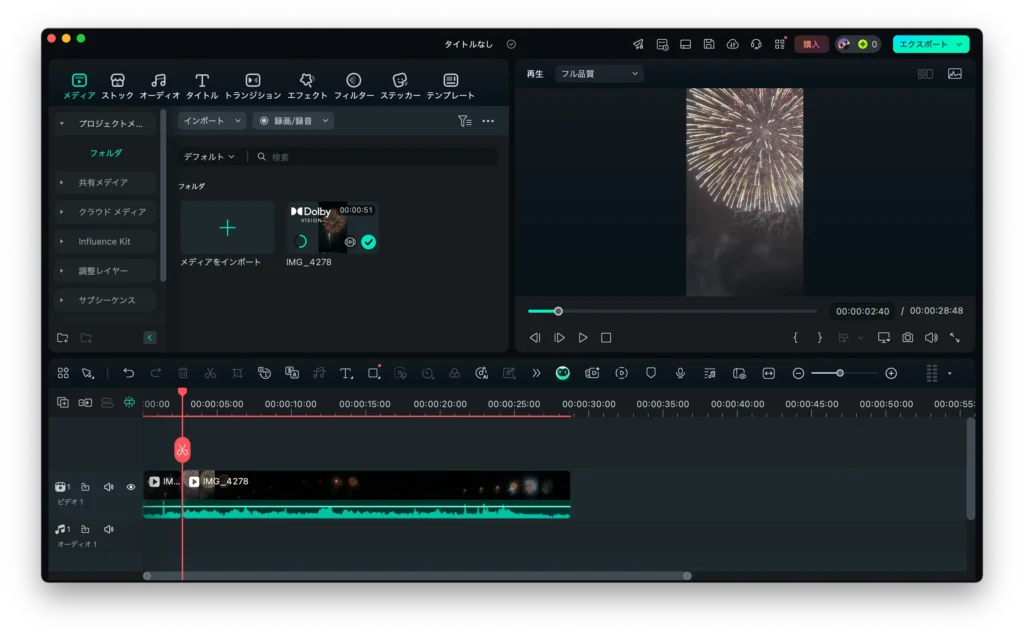Select the text tool in timeline toolbar

[346, 373]
